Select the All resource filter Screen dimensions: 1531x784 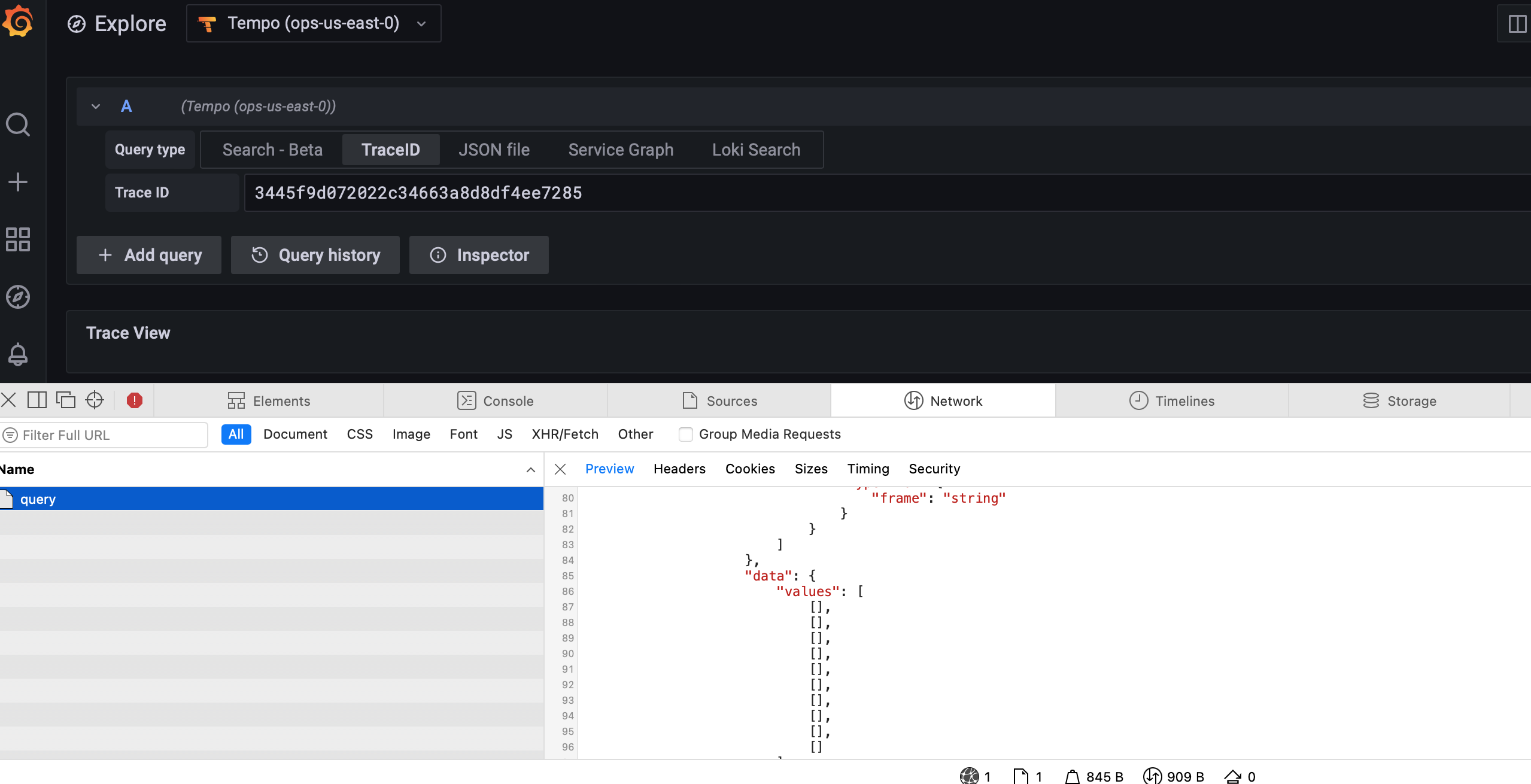tap(235, 434)
